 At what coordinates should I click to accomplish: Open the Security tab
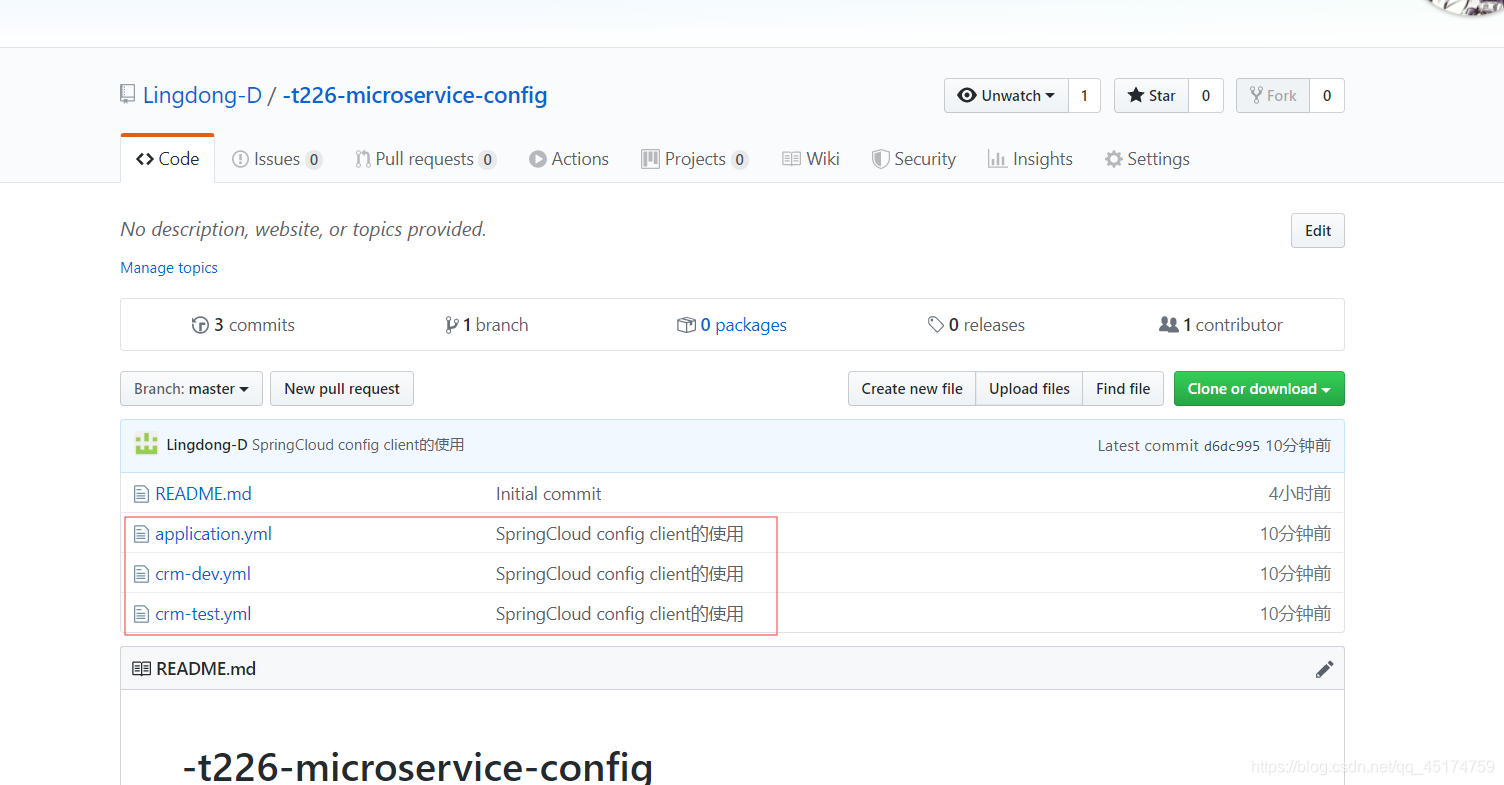point(914,159)
